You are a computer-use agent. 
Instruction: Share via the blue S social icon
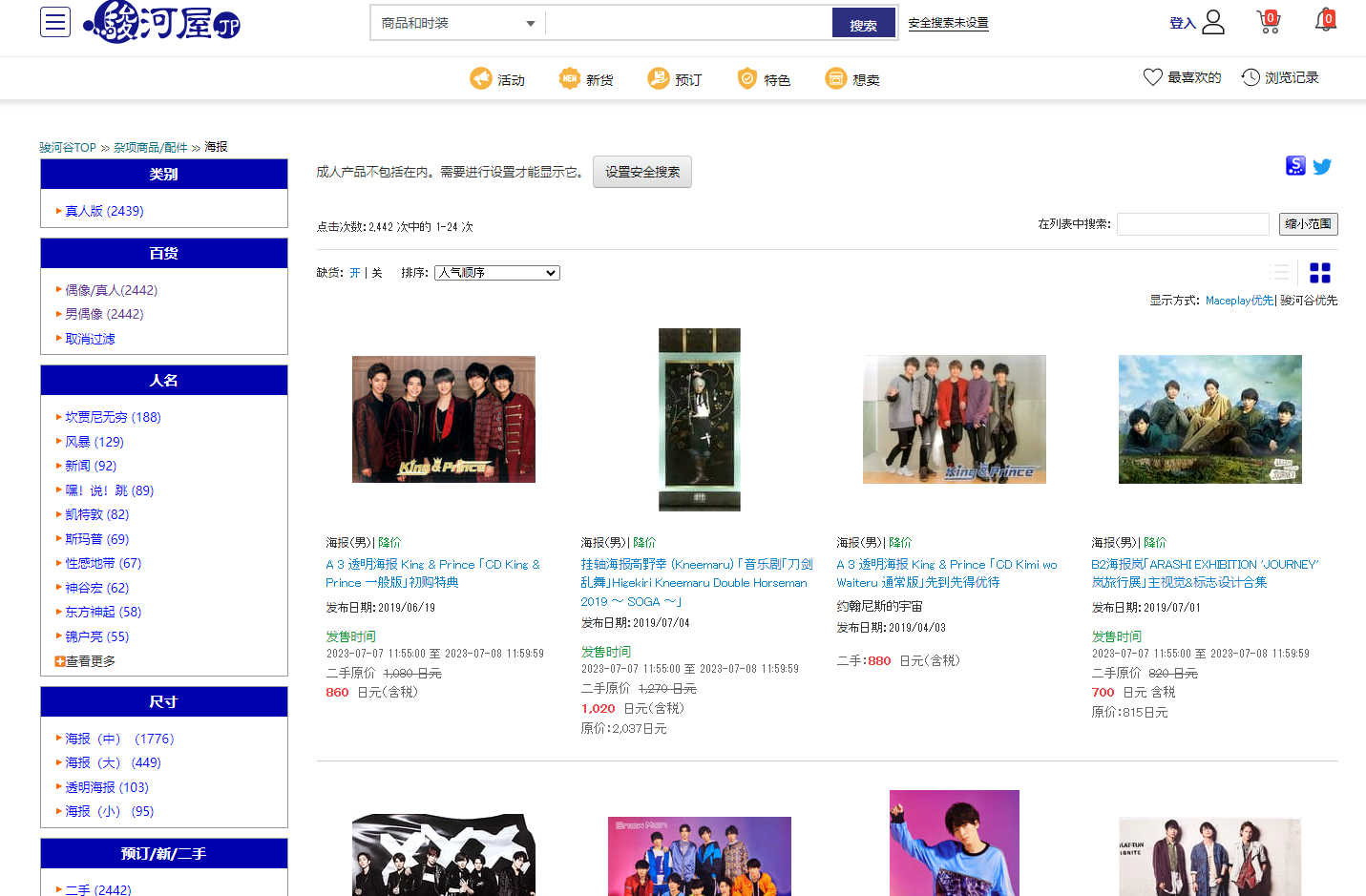click(1295, 166)
